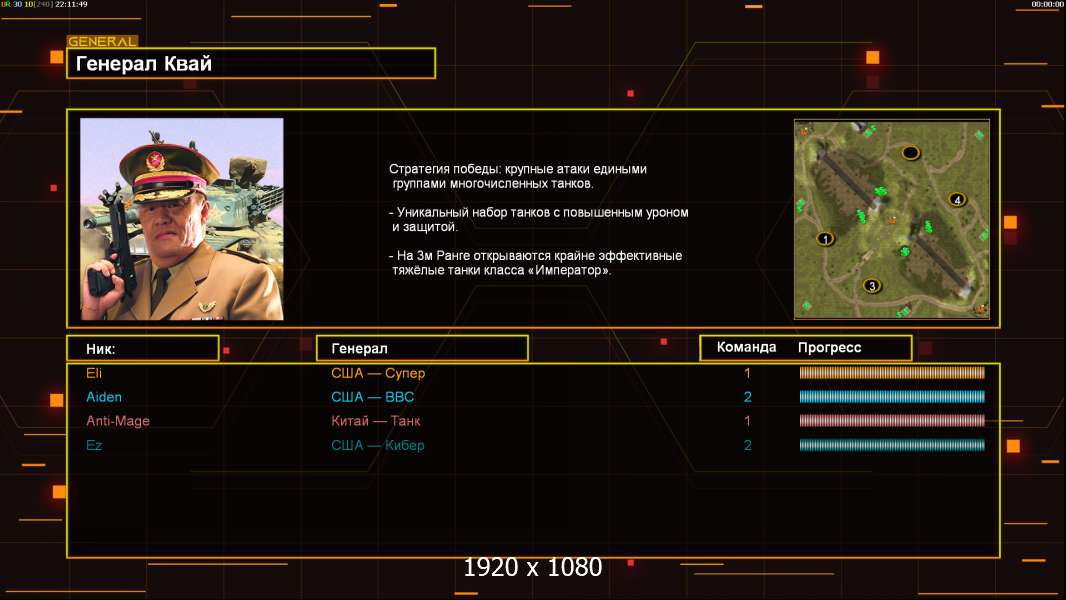Viewport: 1066px width, 600px height.
Task: Click the 'Прогресс' column header
Action: (829, 348)
